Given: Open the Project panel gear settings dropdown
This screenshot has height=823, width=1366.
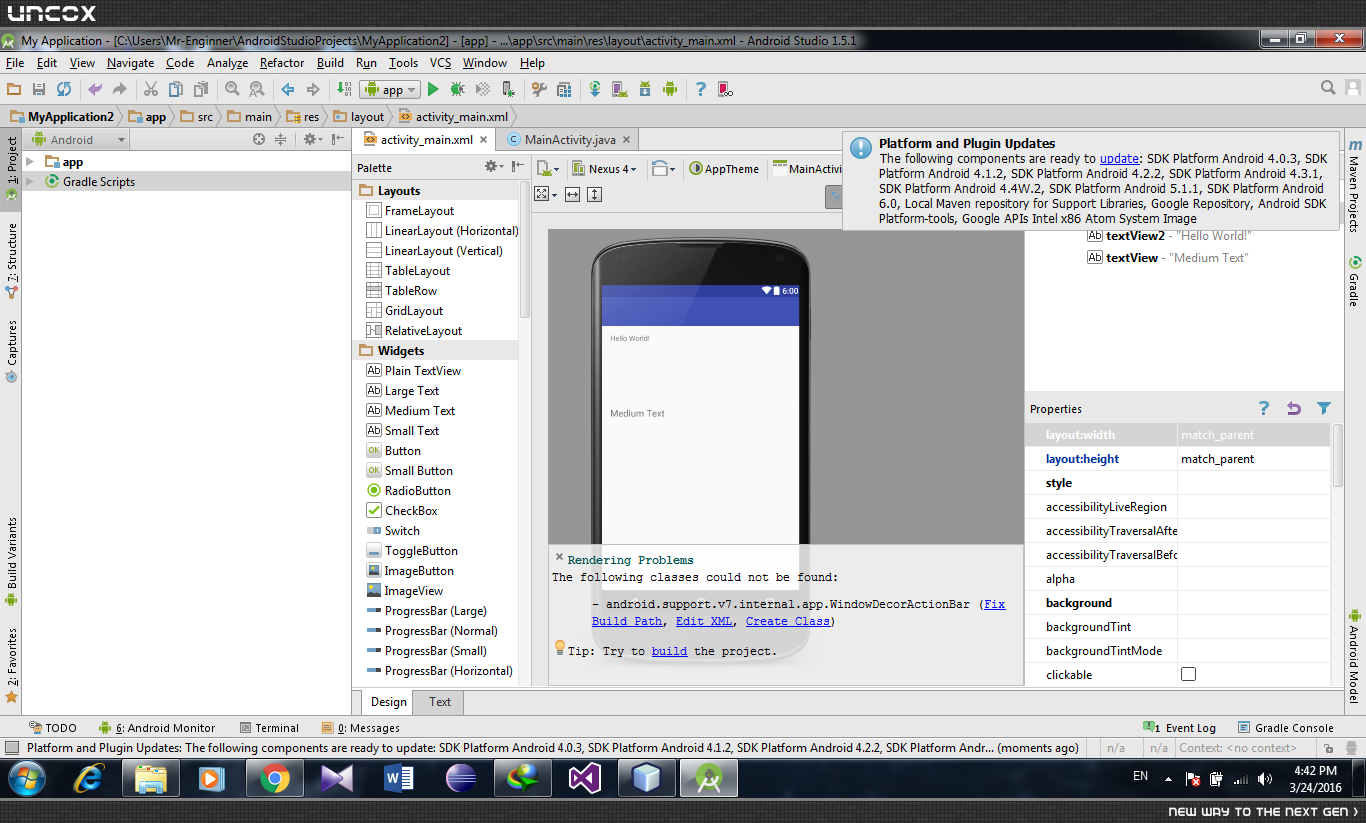Looking at the screenshot, I should coord(312,140).
